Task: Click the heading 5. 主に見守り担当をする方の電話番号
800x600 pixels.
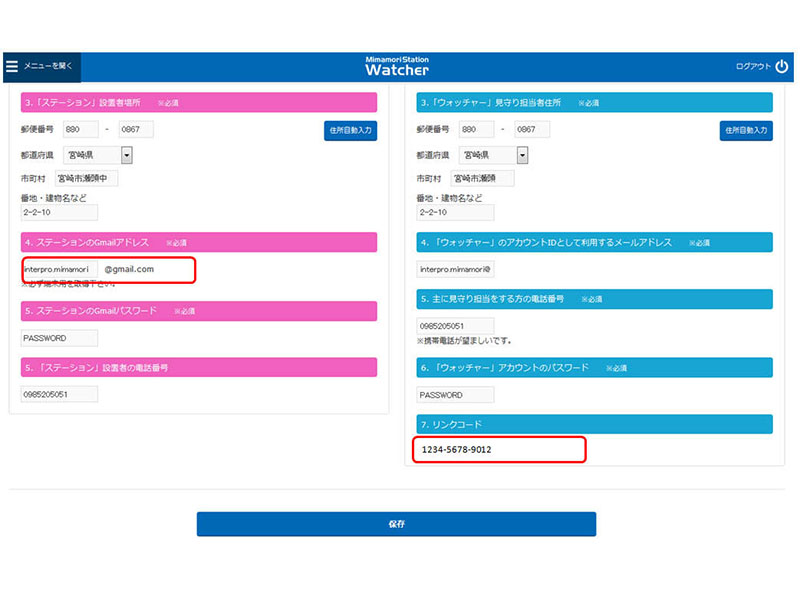Action: 594,299
